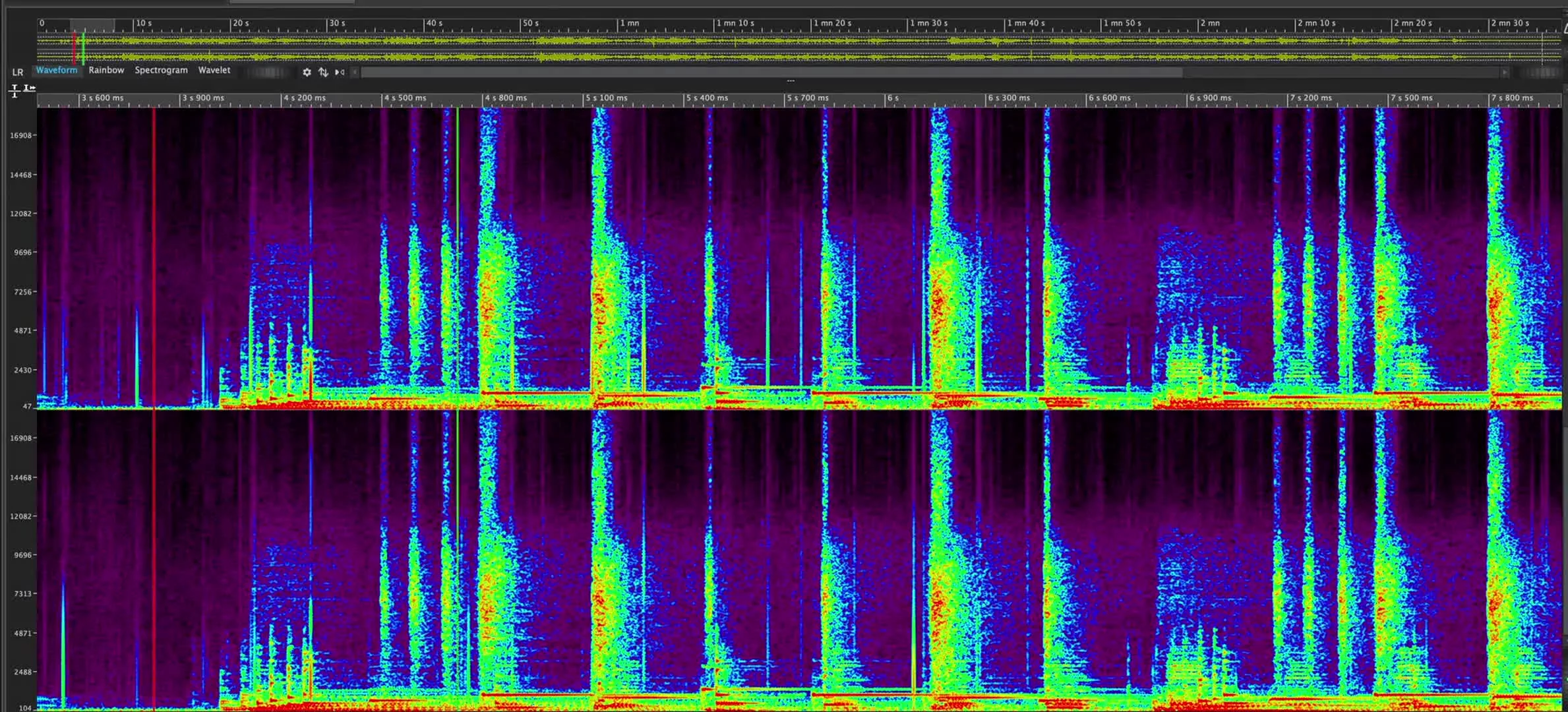Switch to the Wavelet tab
Image resolution: width=1568 pixels, height=712 pixels.
(x=215, y=70)
